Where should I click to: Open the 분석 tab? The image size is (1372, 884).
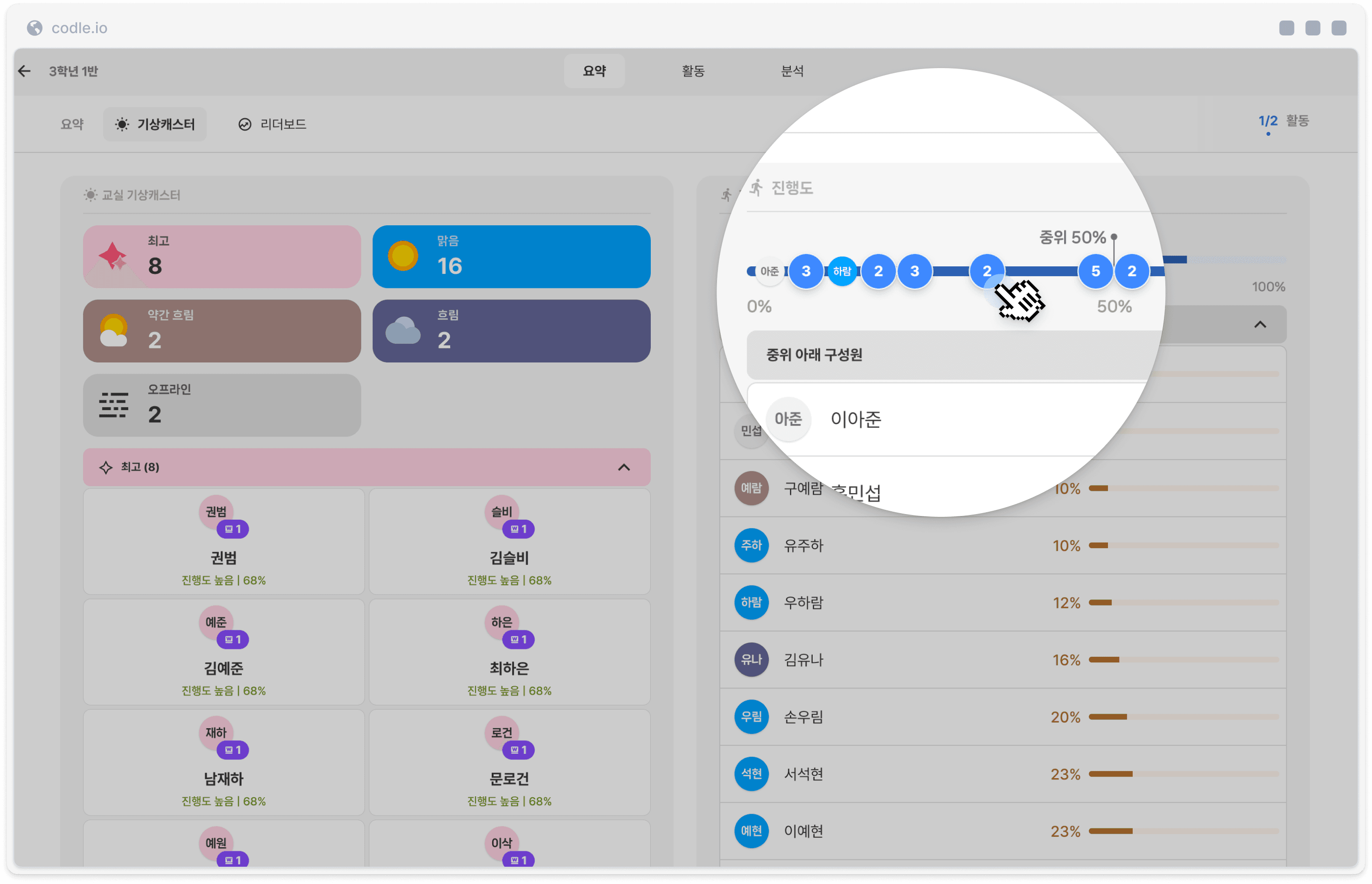(x=792, y=71)
